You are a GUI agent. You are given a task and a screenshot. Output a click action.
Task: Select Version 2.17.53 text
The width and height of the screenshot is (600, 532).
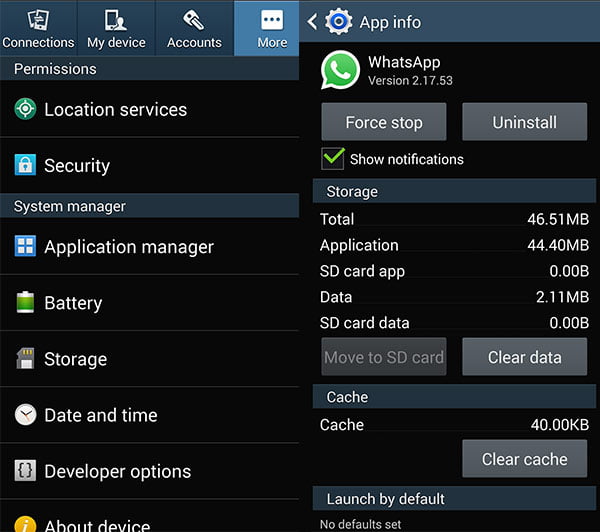pyautogui.click(x=410, y=81)
